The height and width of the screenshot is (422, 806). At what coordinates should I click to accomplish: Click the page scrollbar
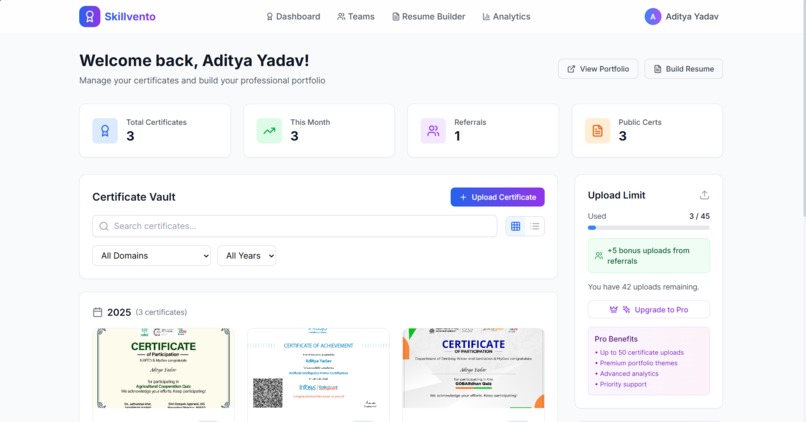pos(803,108)
